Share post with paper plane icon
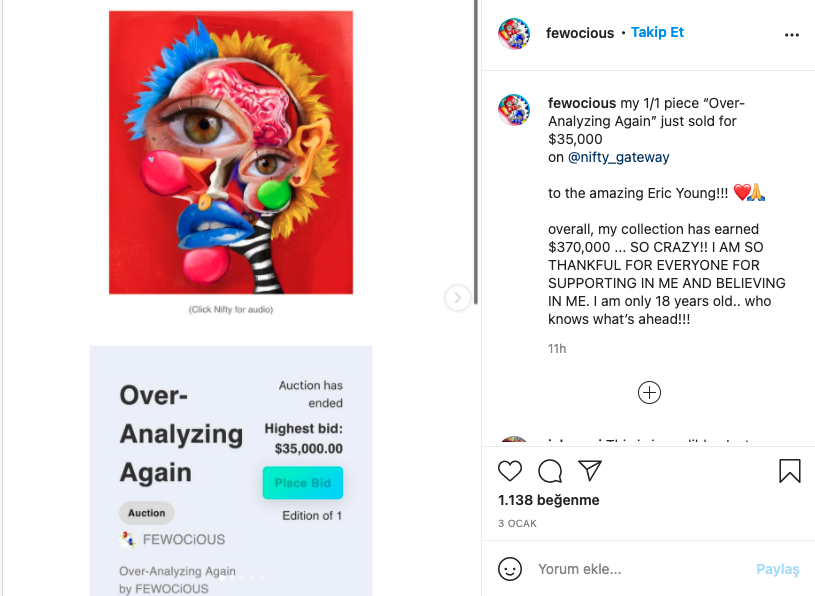Viewport: 815px width, 596px height. pos(590,470)
